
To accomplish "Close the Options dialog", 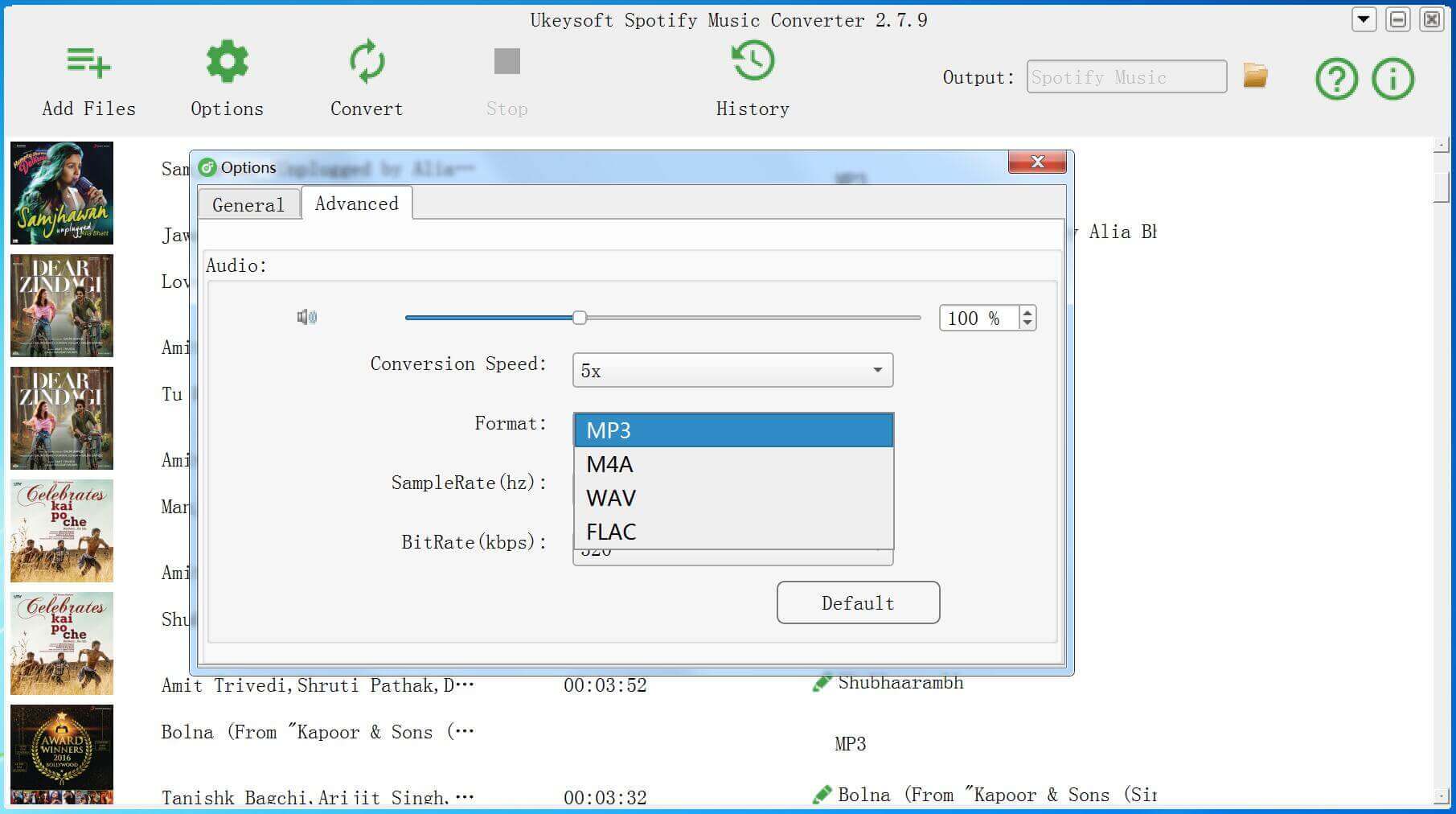I will tap(1037, 162).
